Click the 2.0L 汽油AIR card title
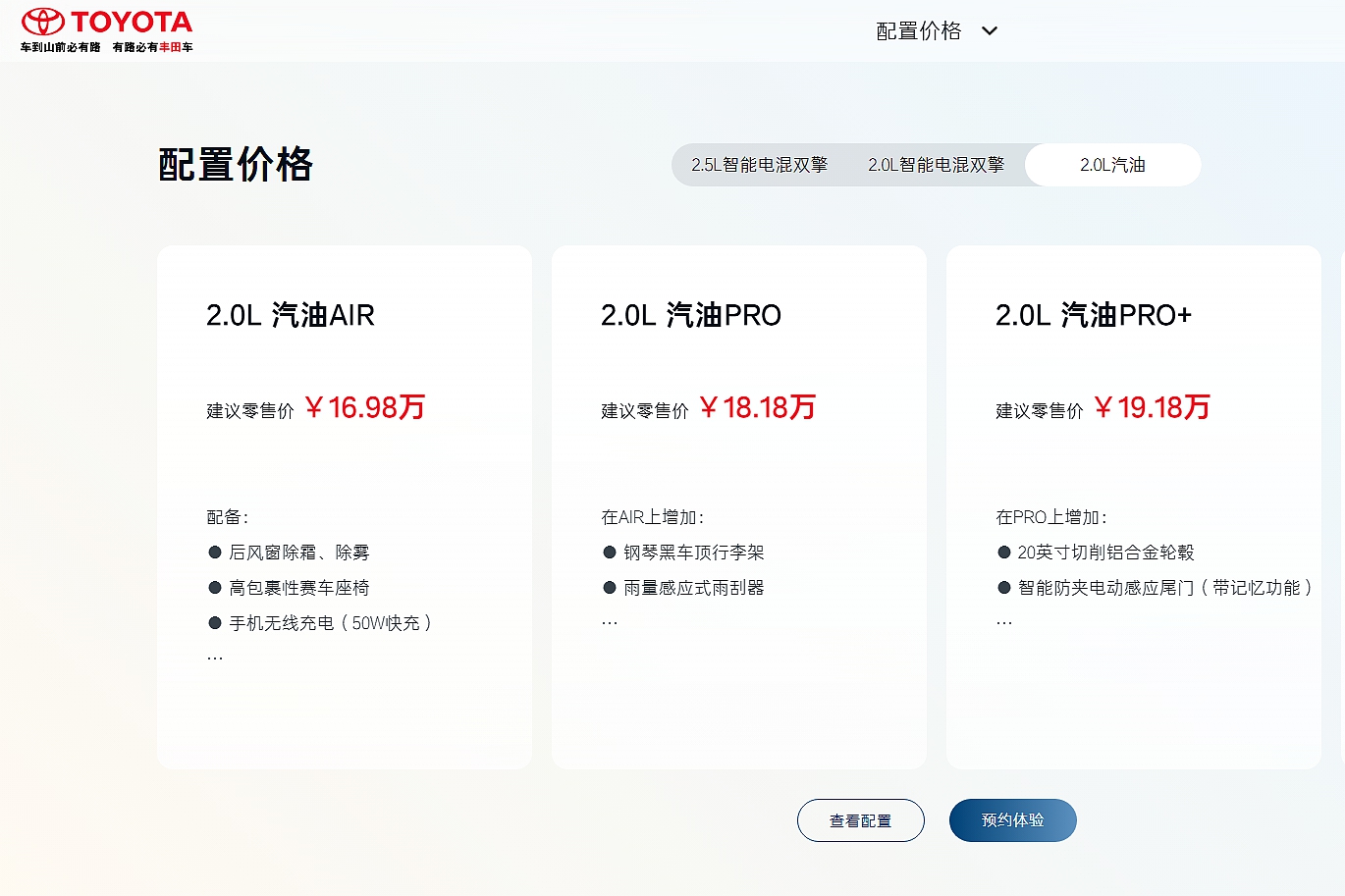Image resolution: width=1345 pixels, height=896 pixels. tap(291, 315)
